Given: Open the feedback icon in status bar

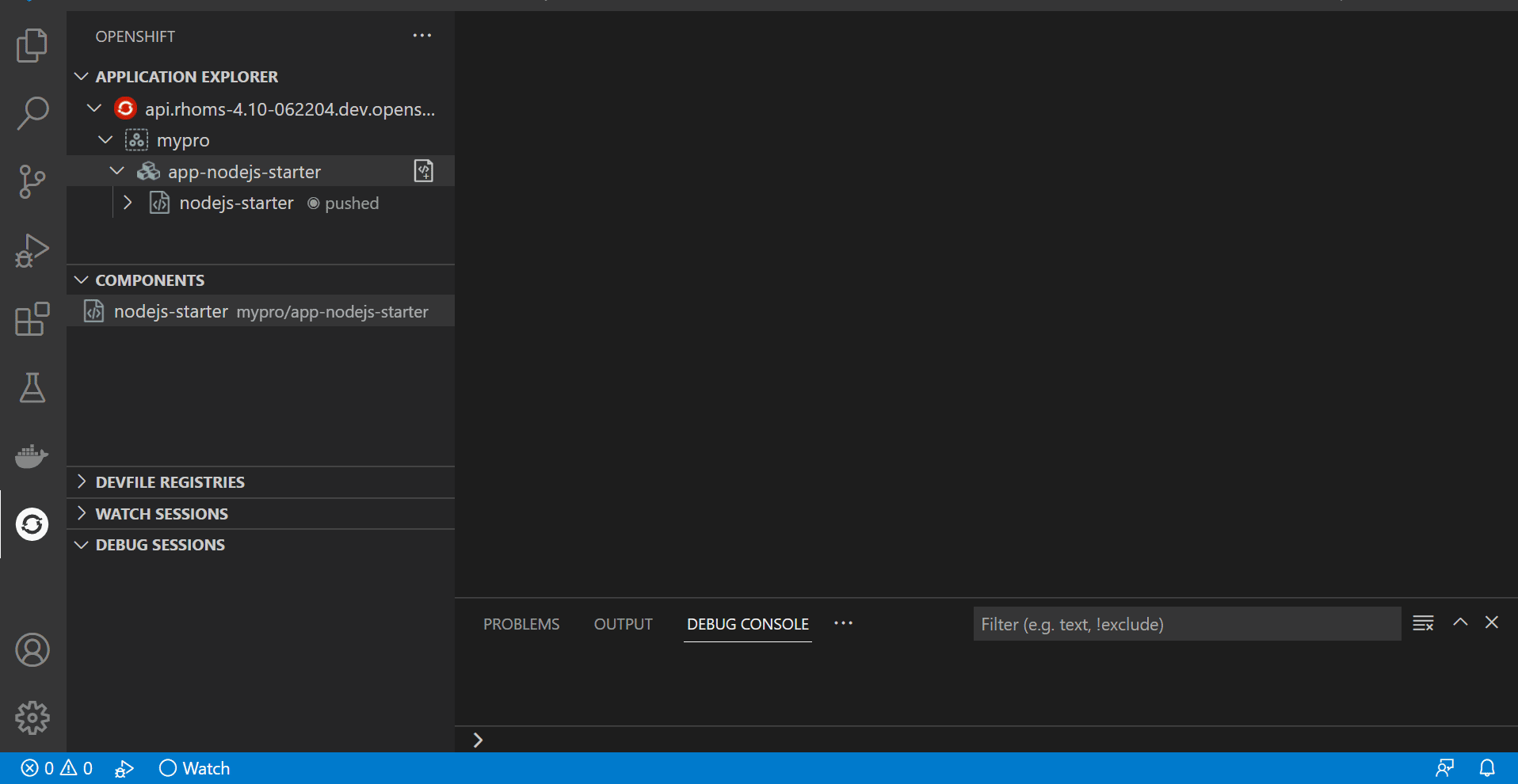Looking at the screenshot, I should [x=1445, y=768].
